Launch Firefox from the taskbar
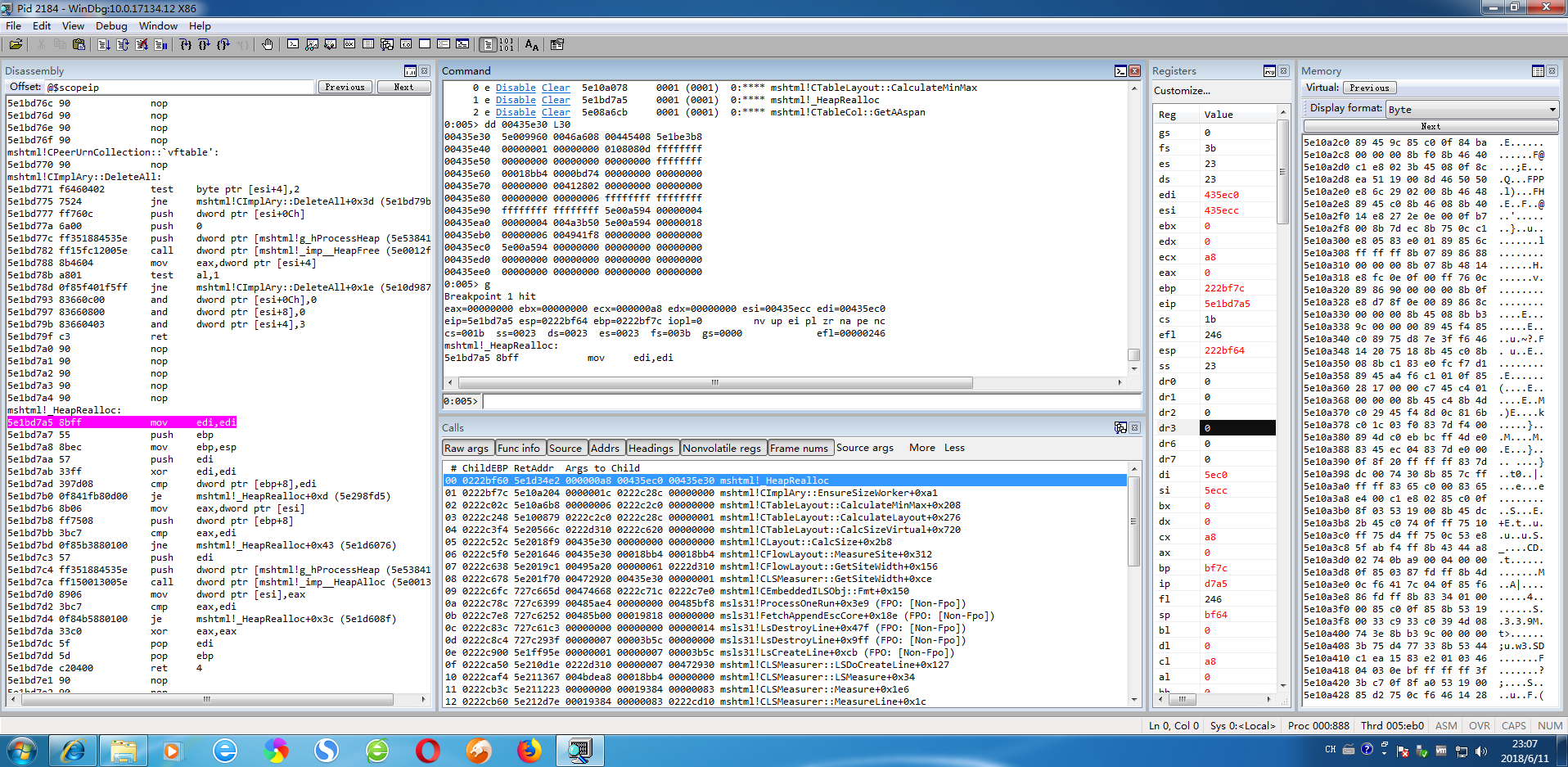 529,750
